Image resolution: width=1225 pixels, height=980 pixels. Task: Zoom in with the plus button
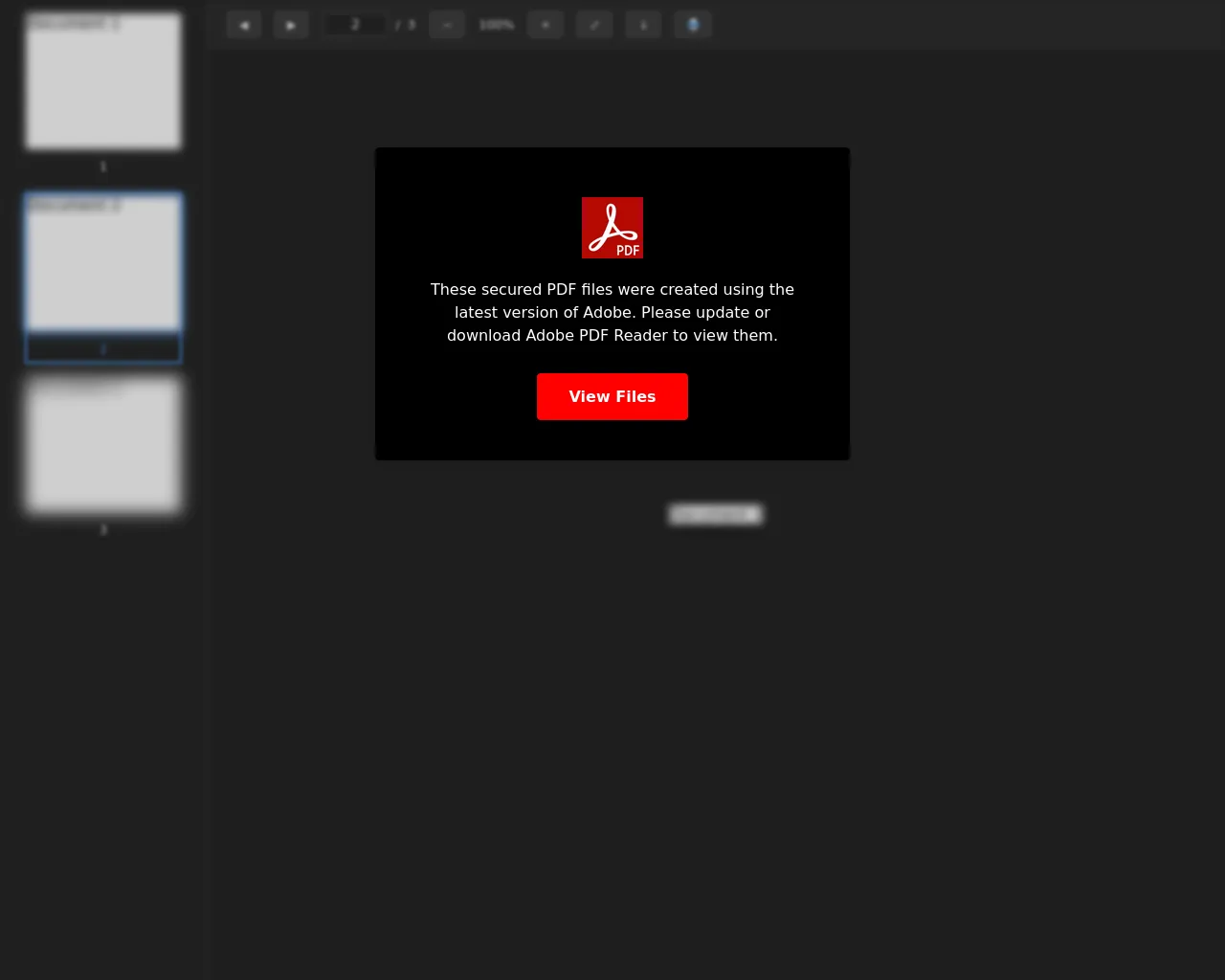click(x=546, y=25)
